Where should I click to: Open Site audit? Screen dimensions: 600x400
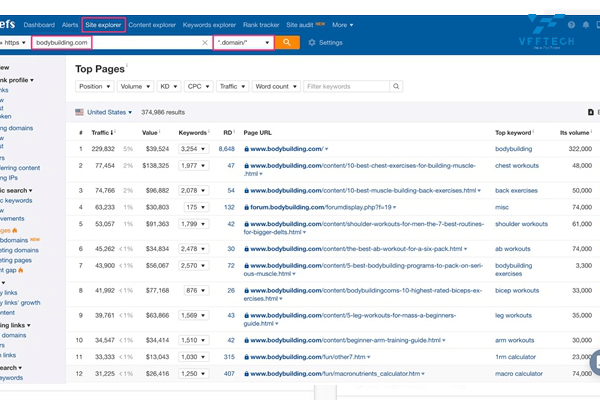pyautogui.click(x=300, y=25)
